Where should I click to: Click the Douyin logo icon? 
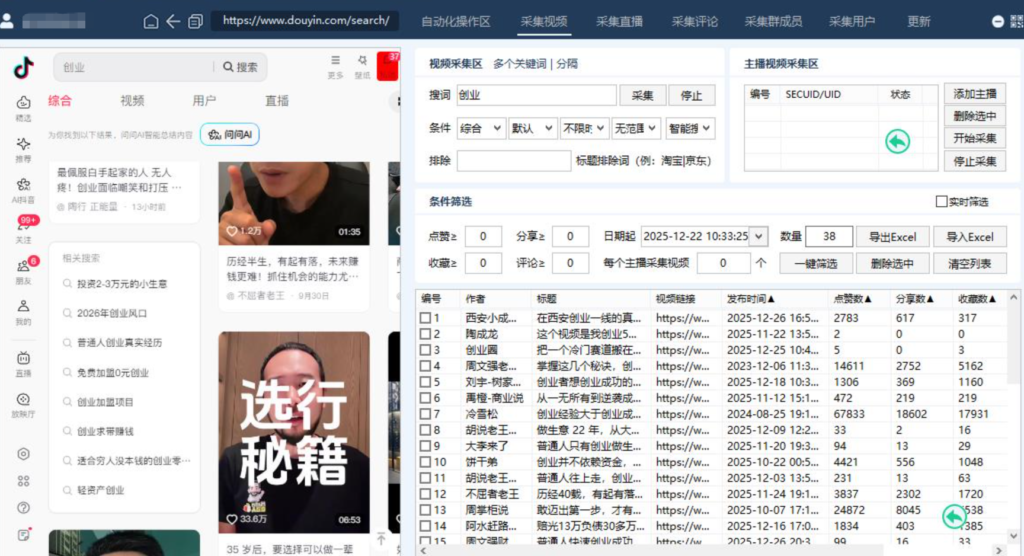pyautogui.click(x=23, y=67)
